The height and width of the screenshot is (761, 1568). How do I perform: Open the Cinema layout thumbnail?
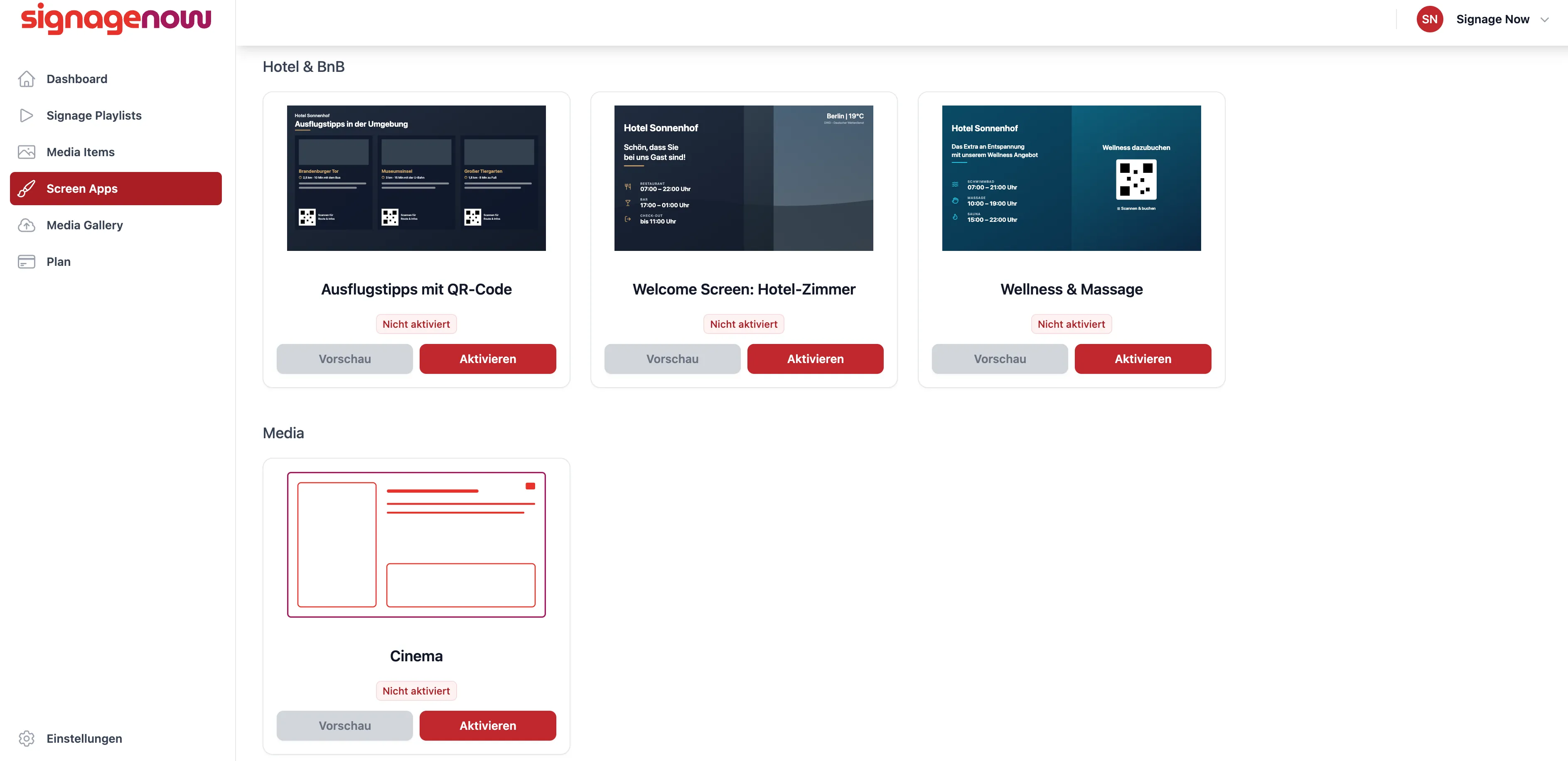416,545
